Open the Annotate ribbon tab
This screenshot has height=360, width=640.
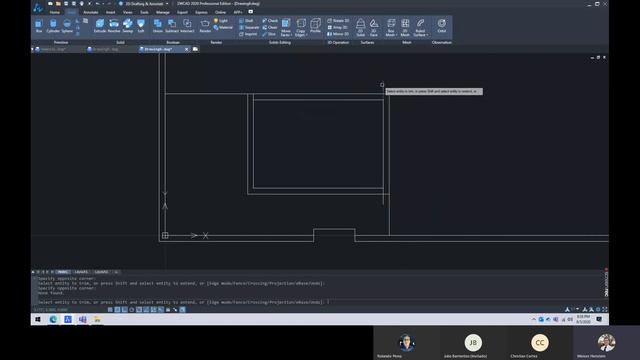pos(91,12)
